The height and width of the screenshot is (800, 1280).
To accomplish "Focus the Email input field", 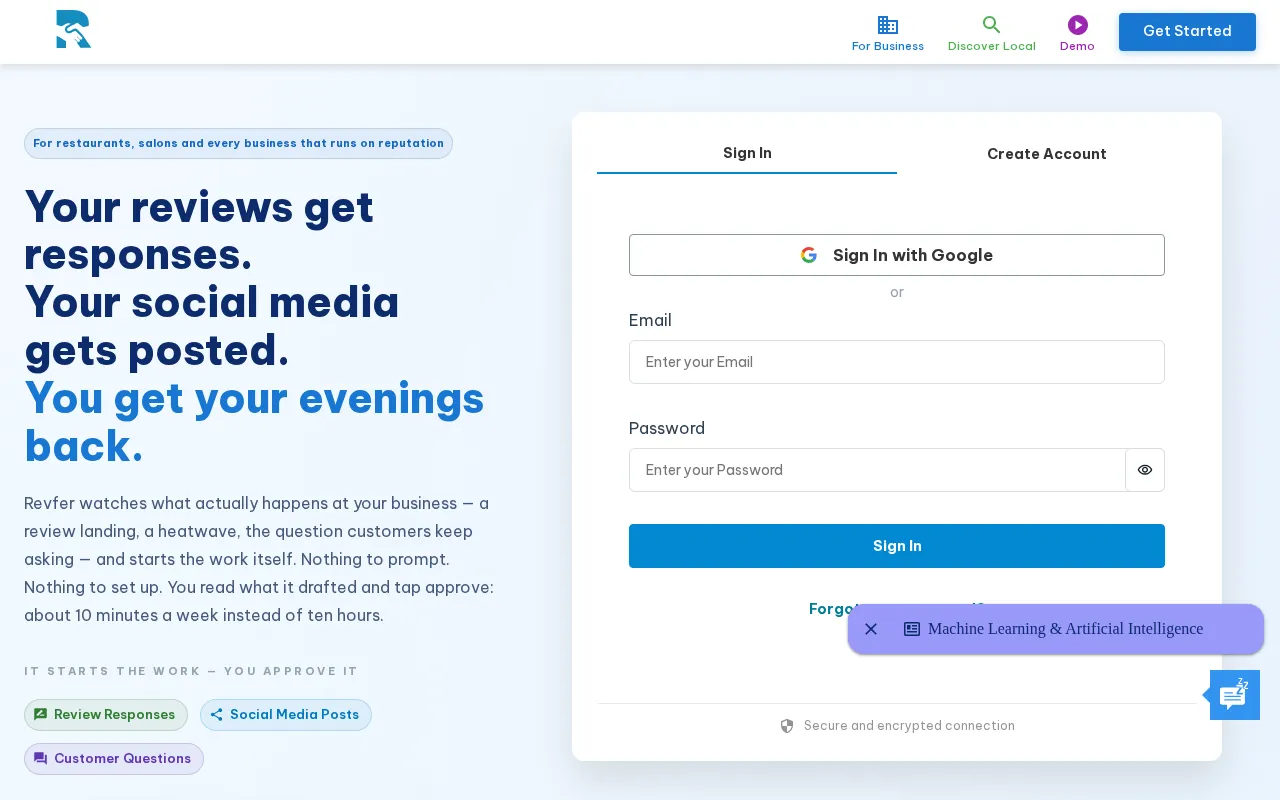I will click(x=897, y=362).
